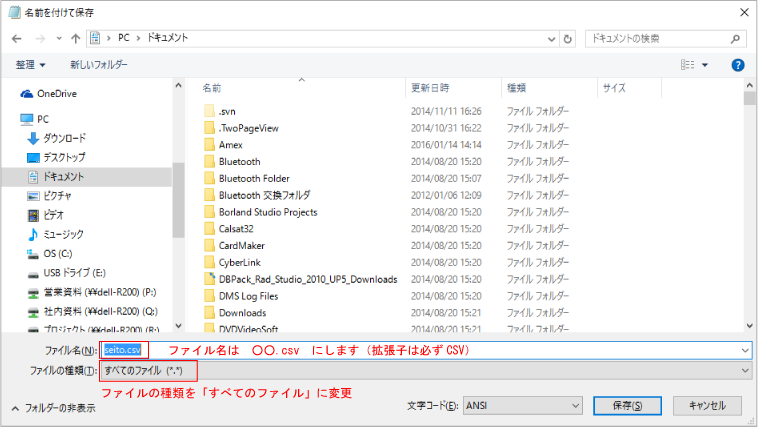Click the refresh button beside address bar

[568, 38]
